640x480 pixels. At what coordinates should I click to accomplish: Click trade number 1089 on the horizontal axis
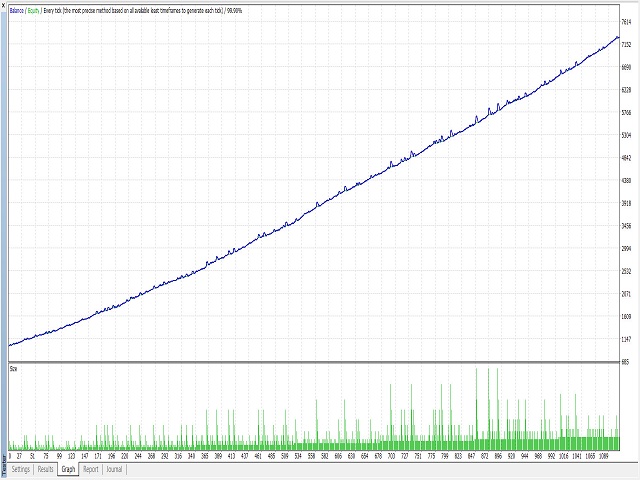tap(604, 456)
